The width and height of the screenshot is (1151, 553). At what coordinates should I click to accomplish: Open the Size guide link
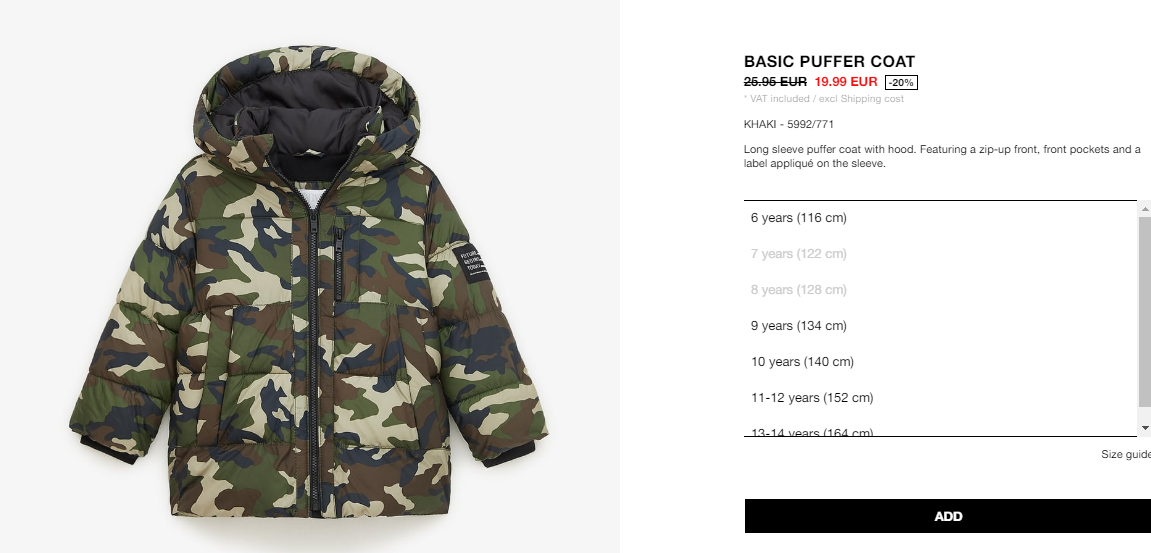(x=1126, y=455)
